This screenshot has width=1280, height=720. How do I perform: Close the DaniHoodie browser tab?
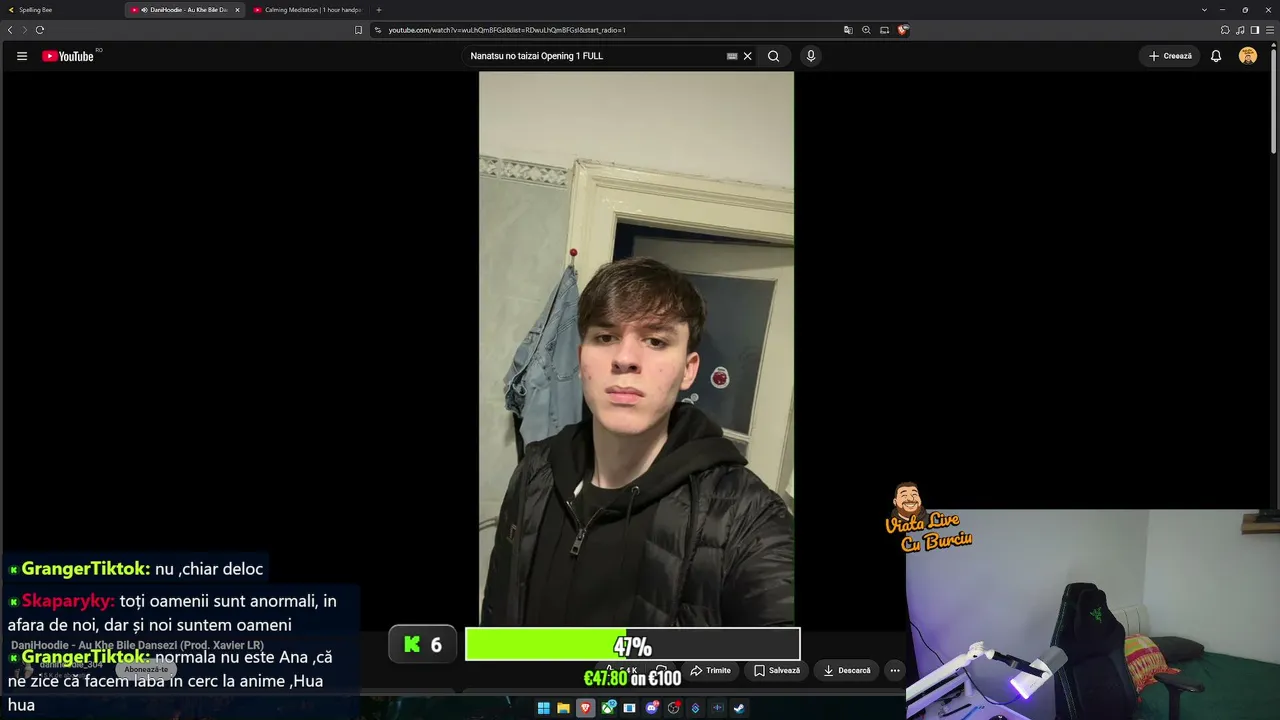pyautogui.click(x=237, y=10)
